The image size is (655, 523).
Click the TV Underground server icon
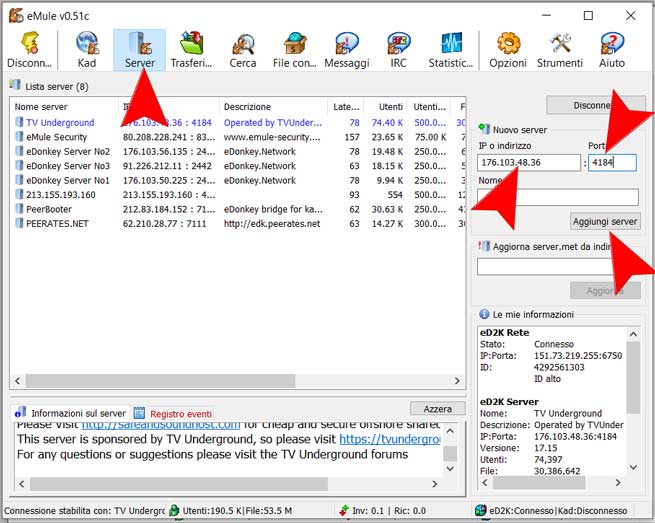pyautogui.click(x=19, y=122)
